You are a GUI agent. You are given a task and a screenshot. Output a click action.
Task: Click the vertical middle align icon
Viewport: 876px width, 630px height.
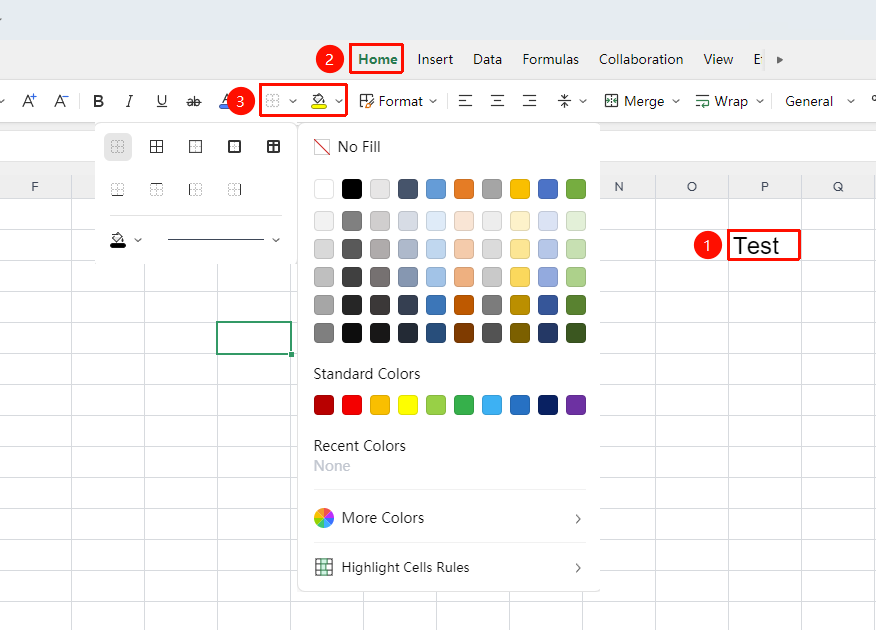click(x=564, y=101)
